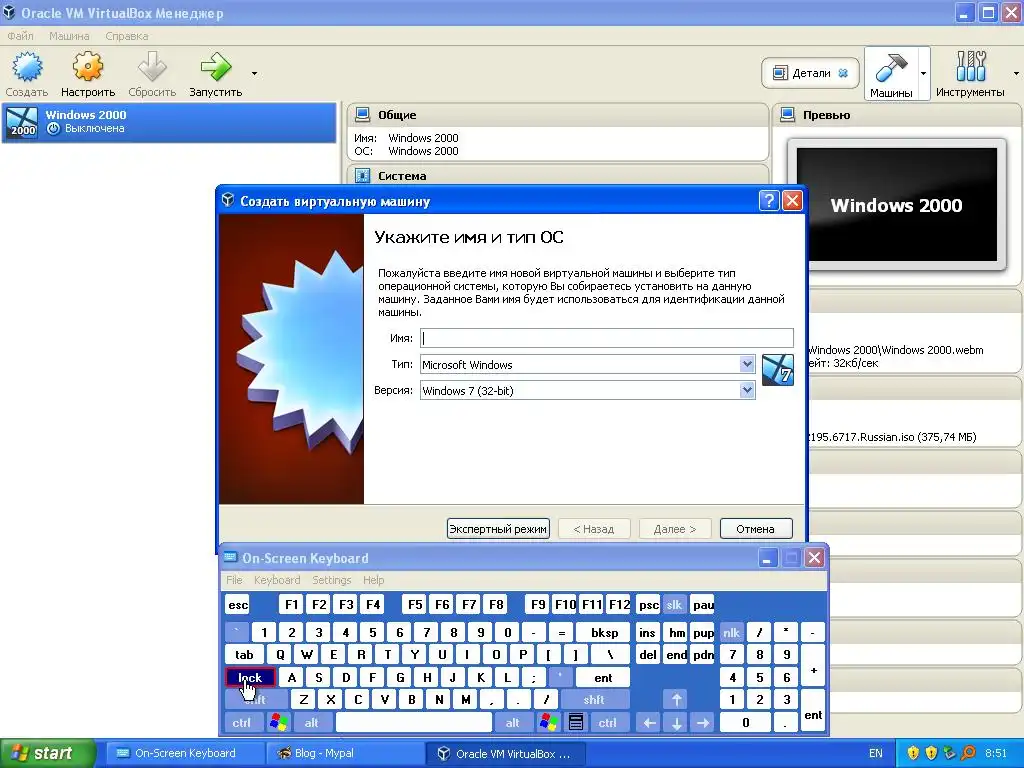Click the application menu key icon
The width and height of the screenshot is (1024, 768).
click(575, 722)
